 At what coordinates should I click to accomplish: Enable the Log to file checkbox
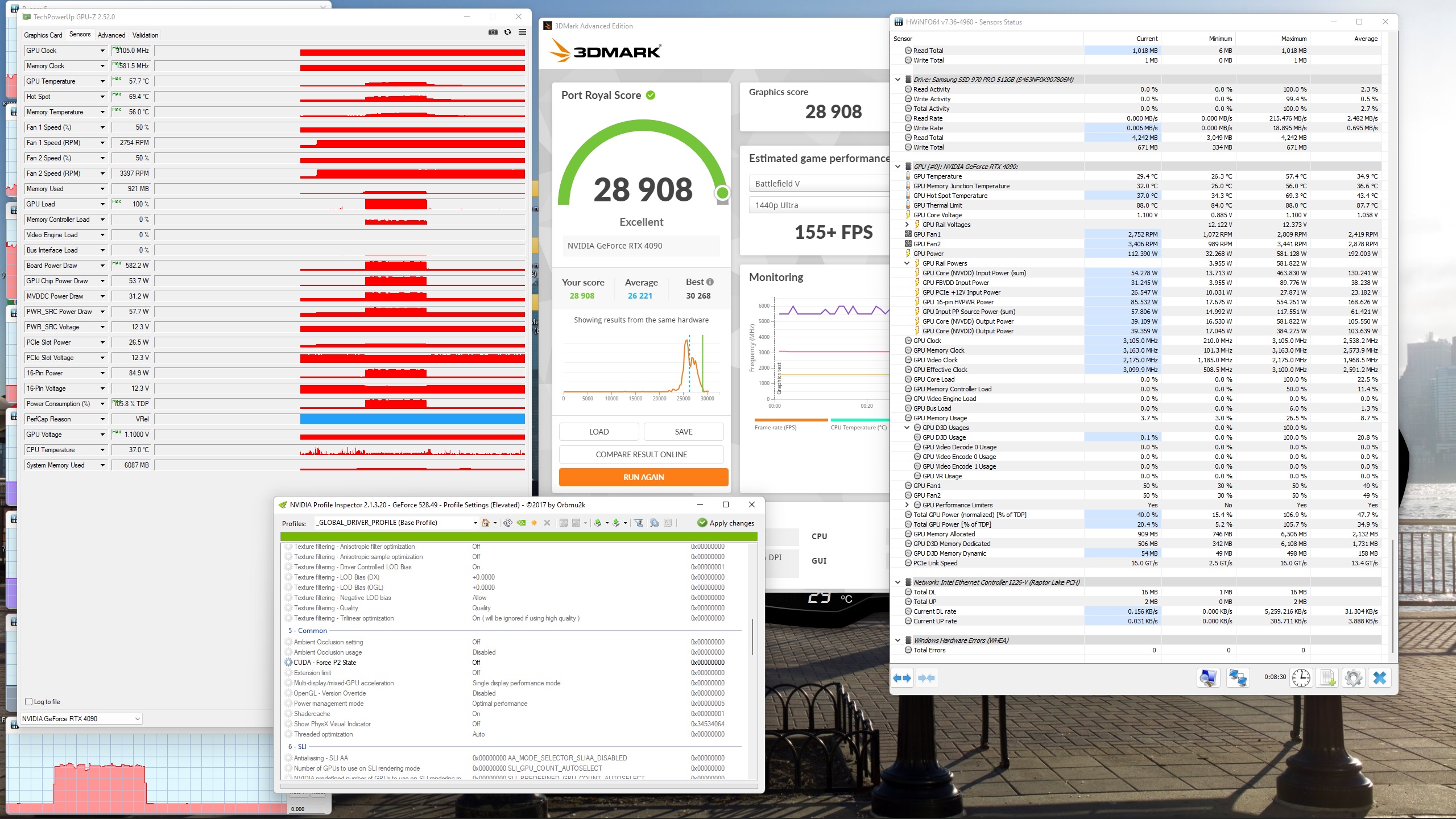pyautogui.click(x=29, y=702)
